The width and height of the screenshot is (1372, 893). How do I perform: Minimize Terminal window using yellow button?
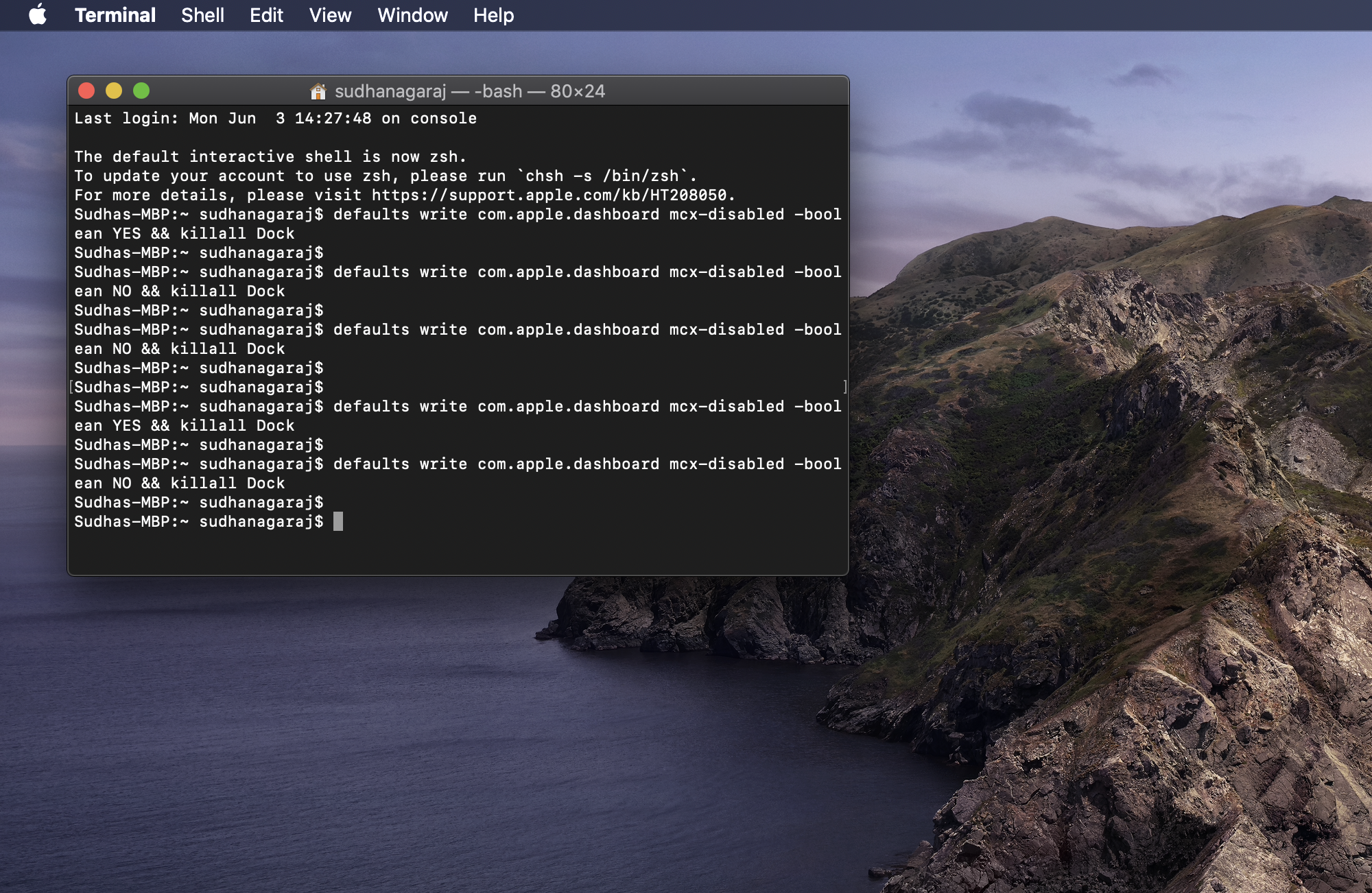114,91
